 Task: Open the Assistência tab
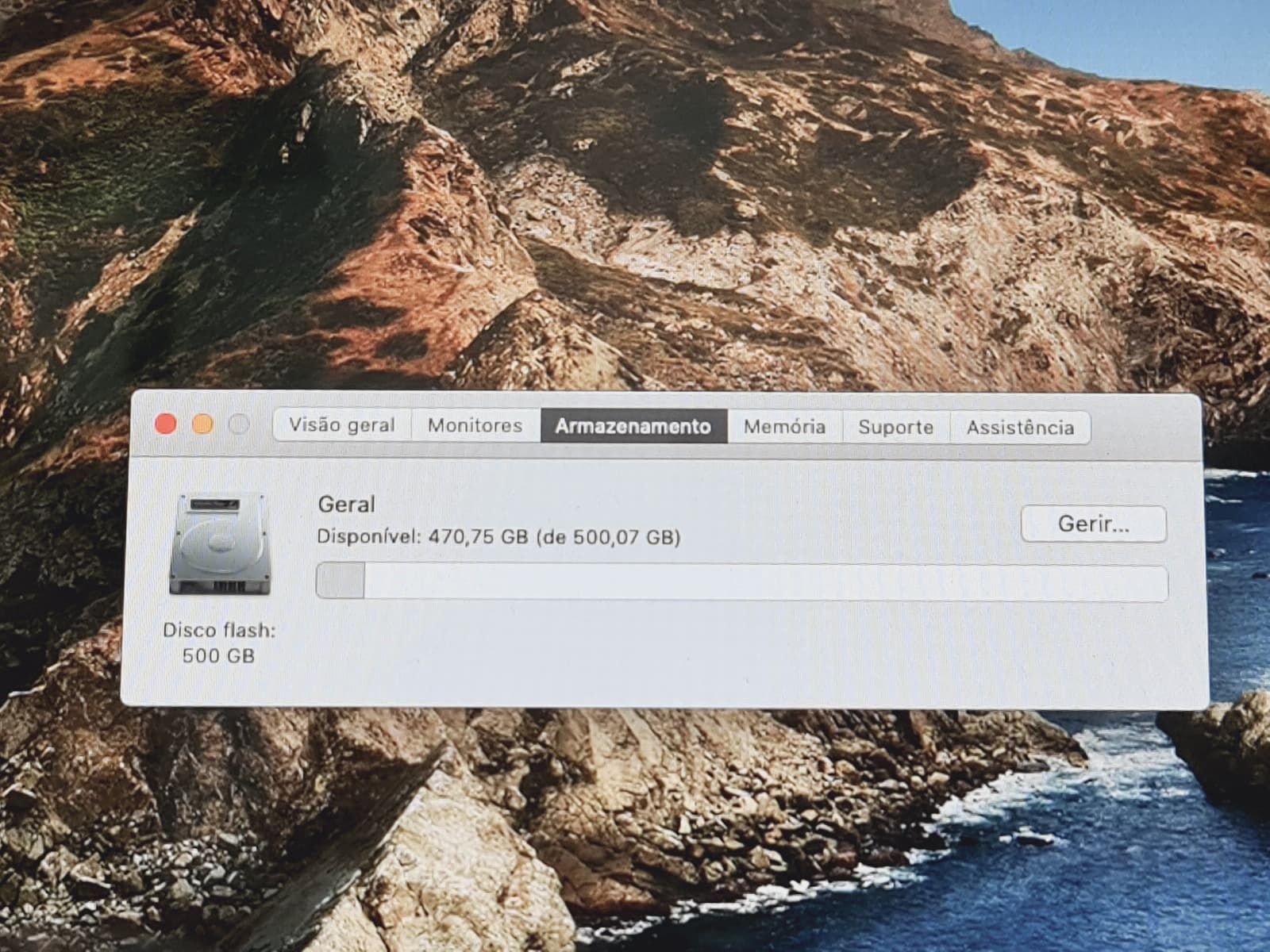pyautogui.click(x=1020, y=428)
